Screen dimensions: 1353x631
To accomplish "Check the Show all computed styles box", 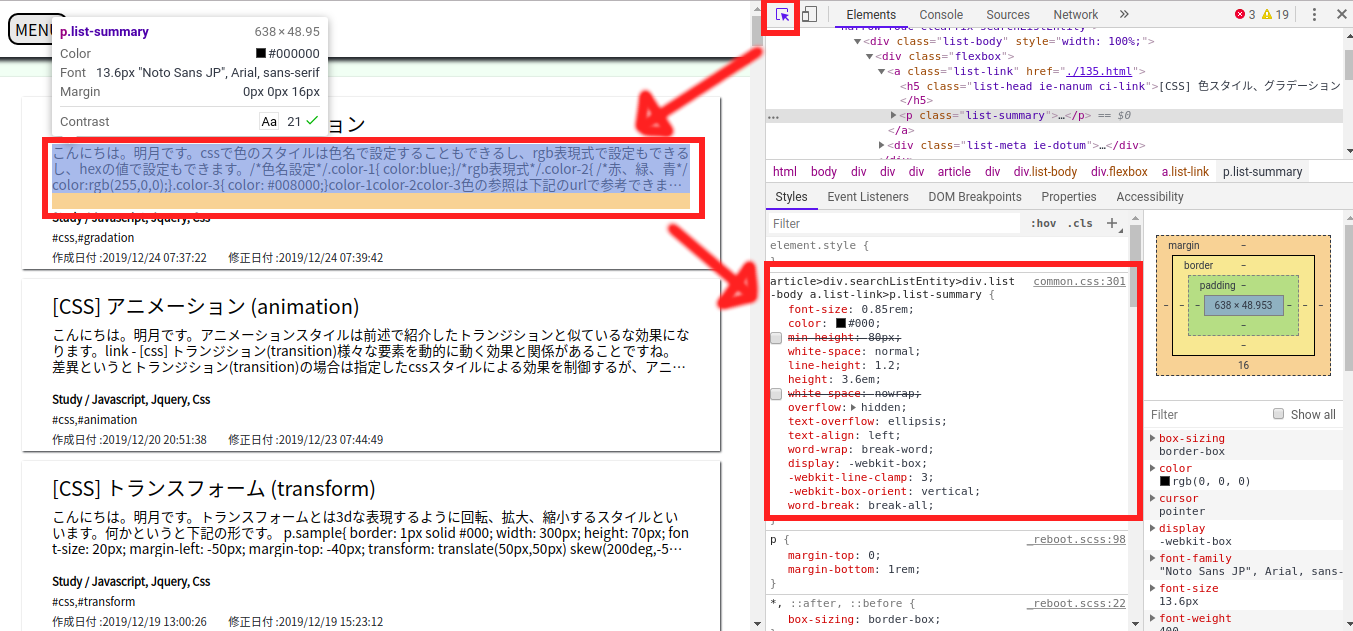I will click(x=1278, y=414).
